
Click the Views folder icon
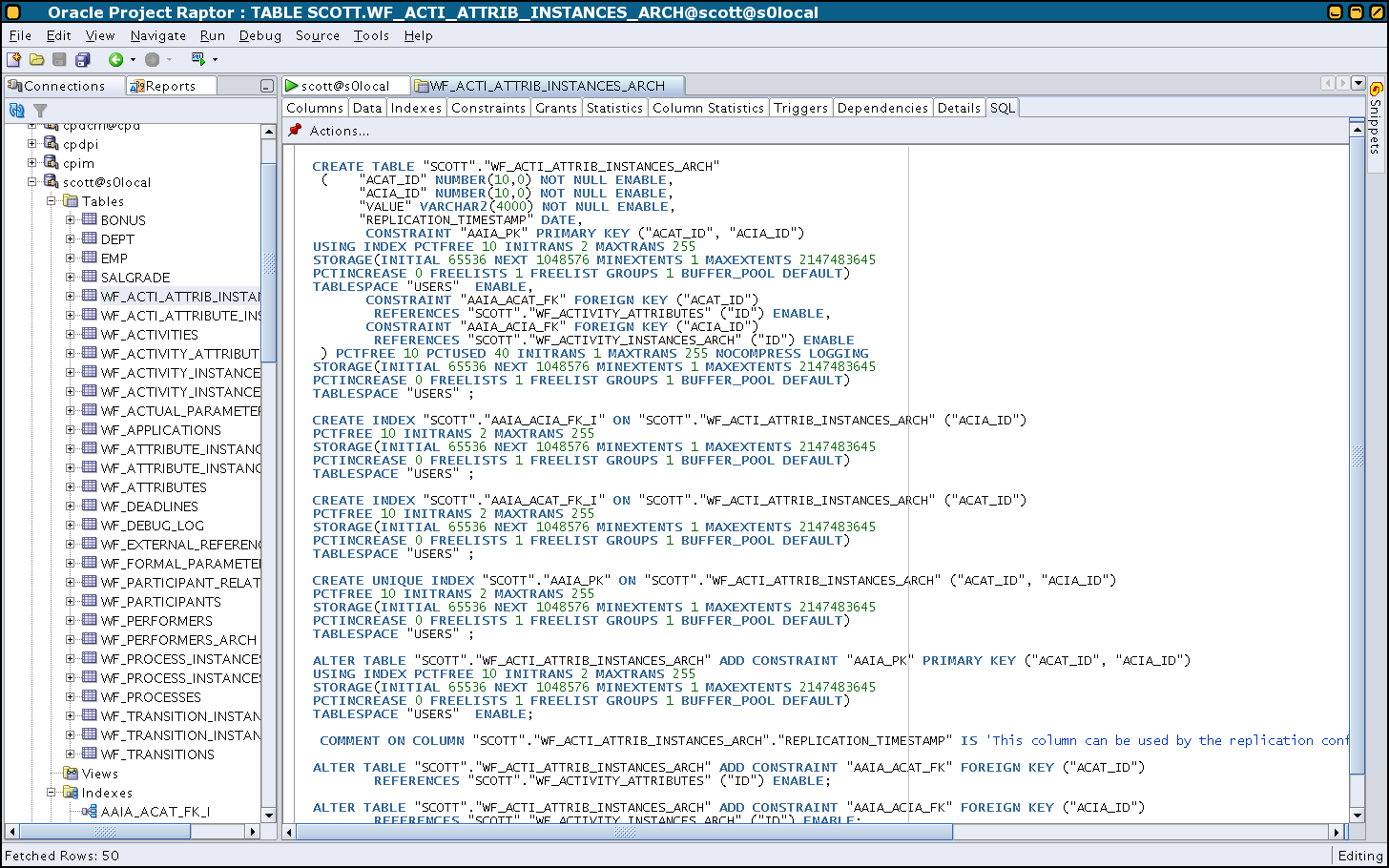[71, 774]
